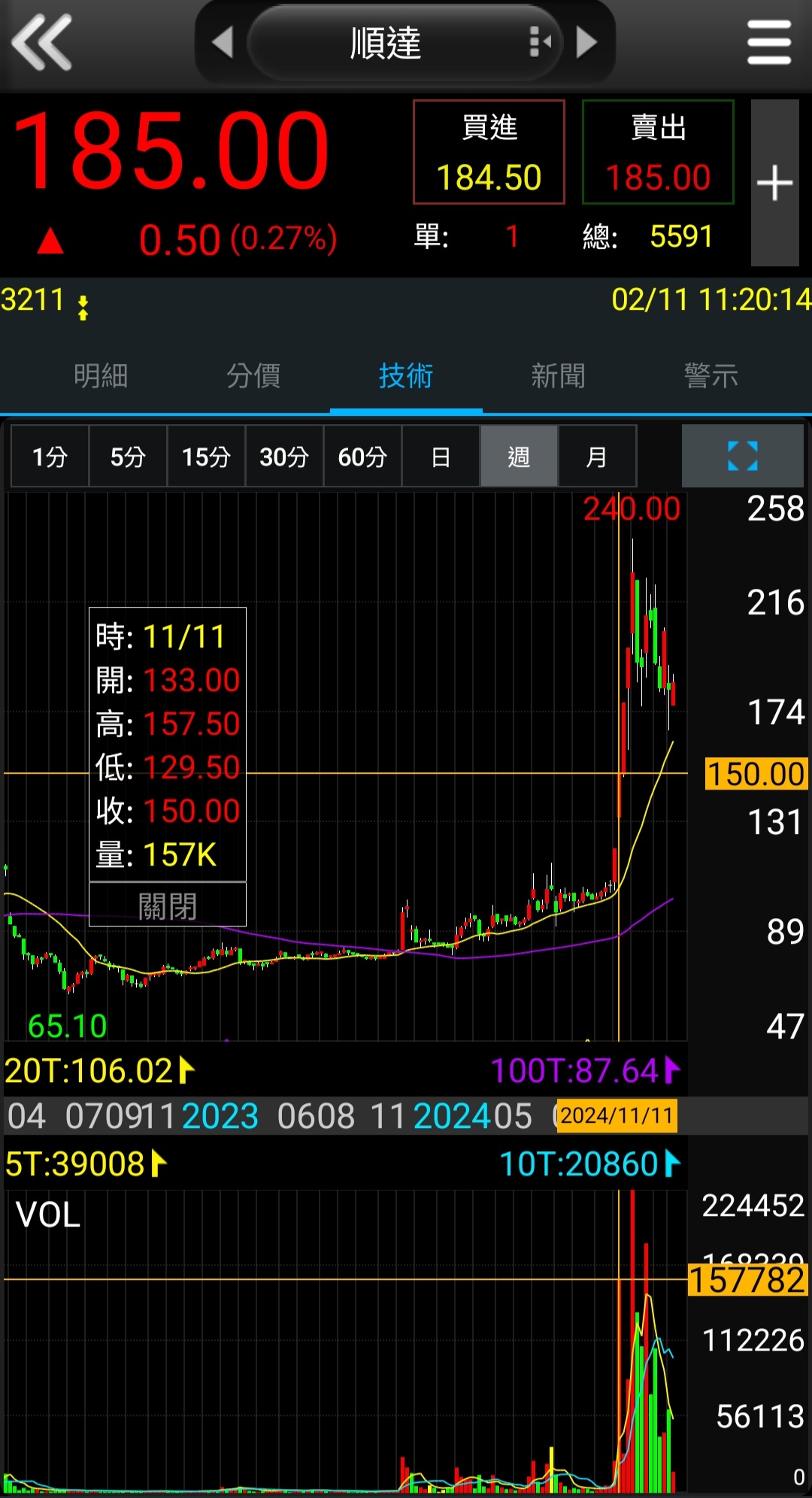Image resolution: width=812 pixels, height=1498 pixels.
Task: Go to previous stock with left arrow
Action: (223, 43)
